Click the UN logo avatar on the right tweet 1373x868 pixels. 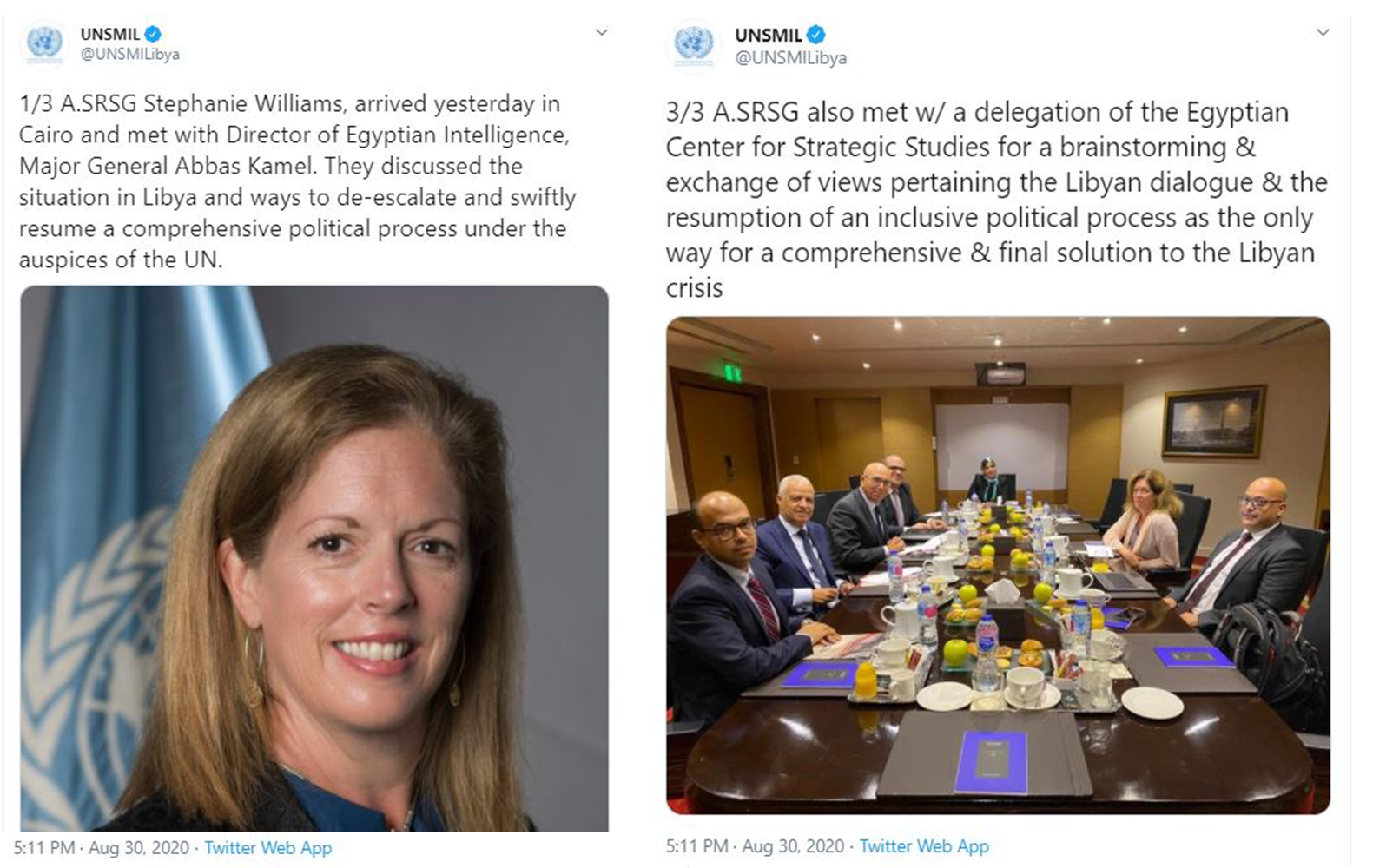(694, 43)
